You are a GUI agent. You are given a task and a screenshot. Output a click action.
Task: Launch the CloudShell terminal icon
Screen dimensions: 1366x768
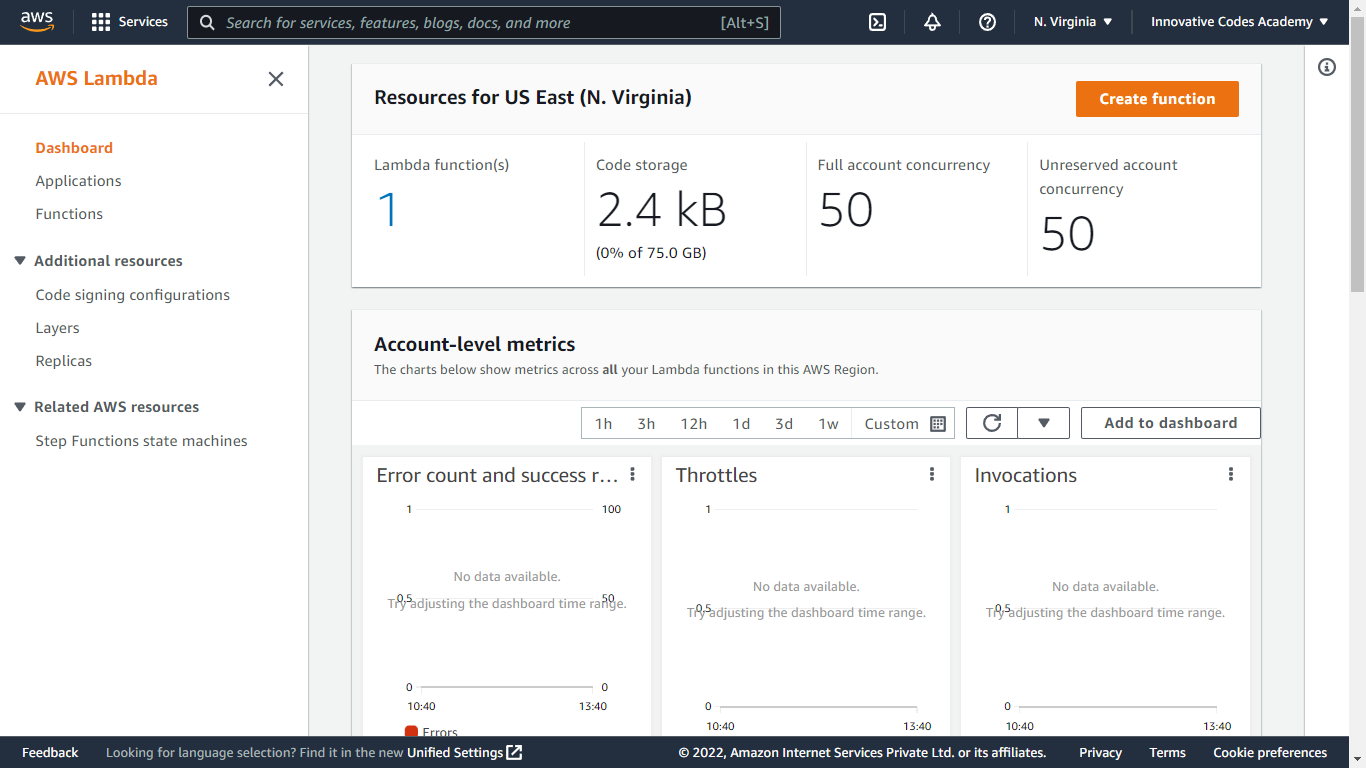[877, 22]
